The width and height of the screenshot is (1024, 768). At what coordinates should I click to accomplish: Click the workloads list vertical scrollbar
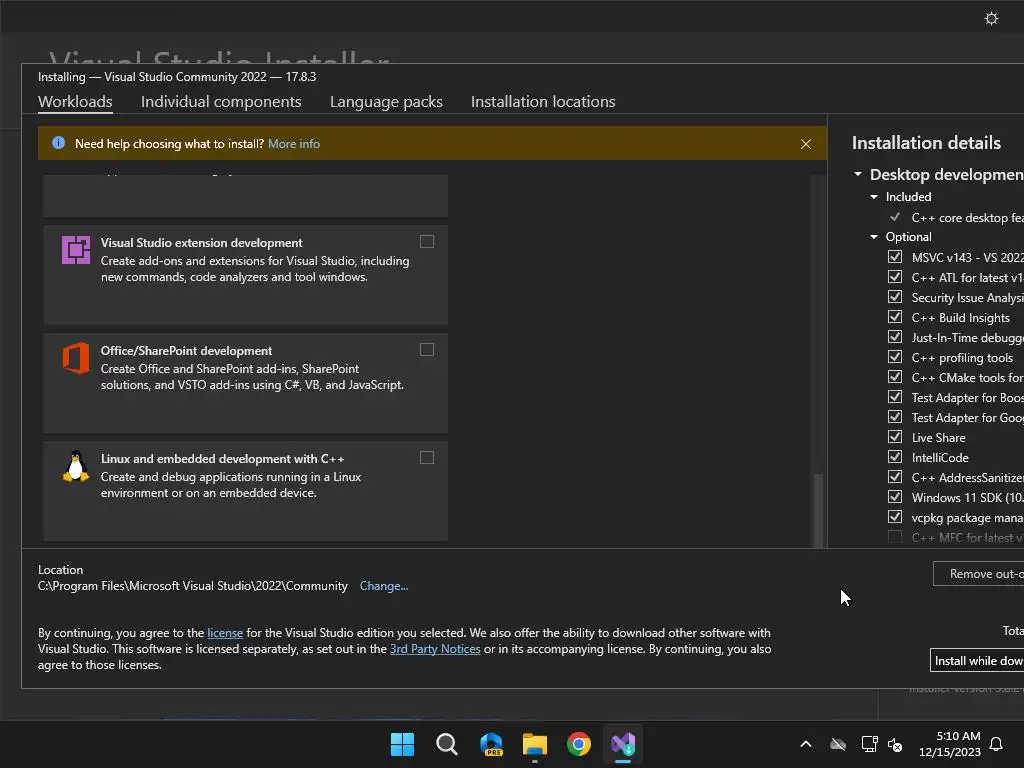[818, 509]
